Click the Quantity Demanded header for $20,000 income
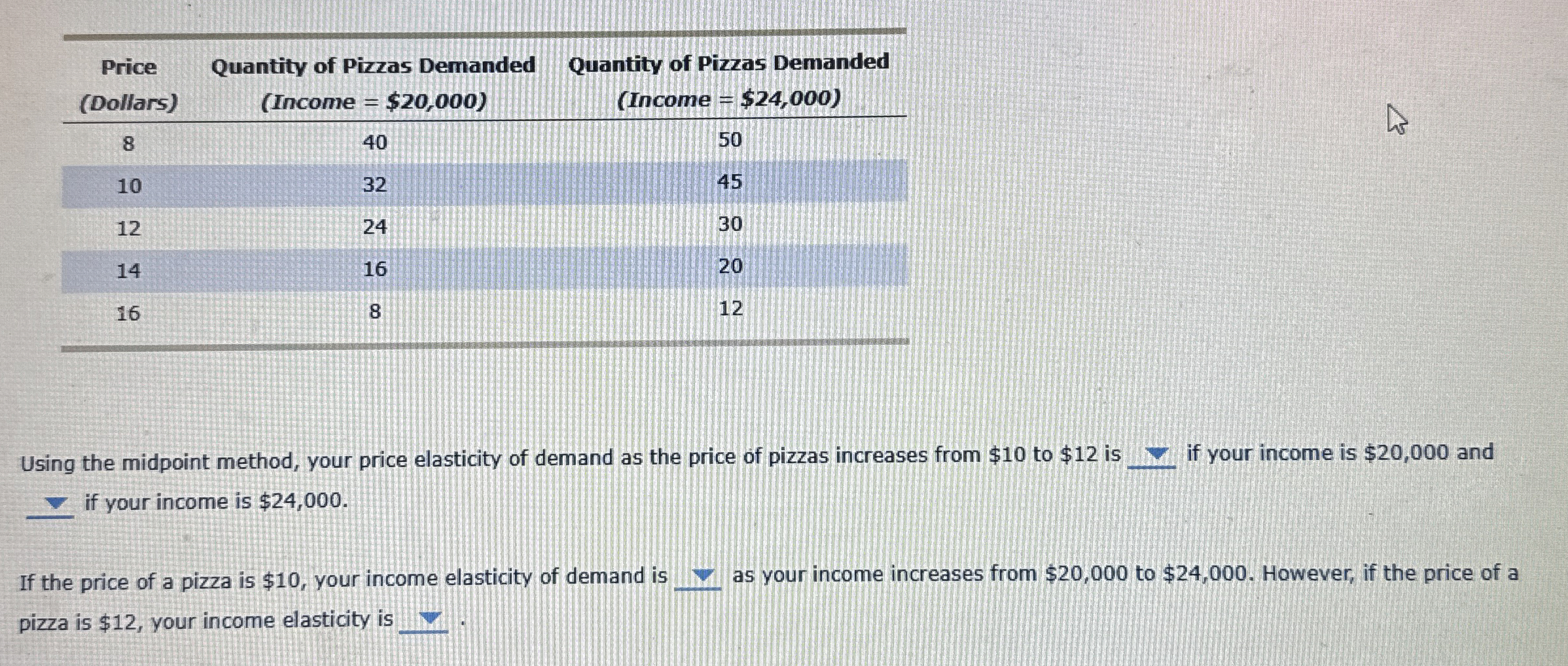The height and width of the screenshot is (666, 1568). coord(374,82)
